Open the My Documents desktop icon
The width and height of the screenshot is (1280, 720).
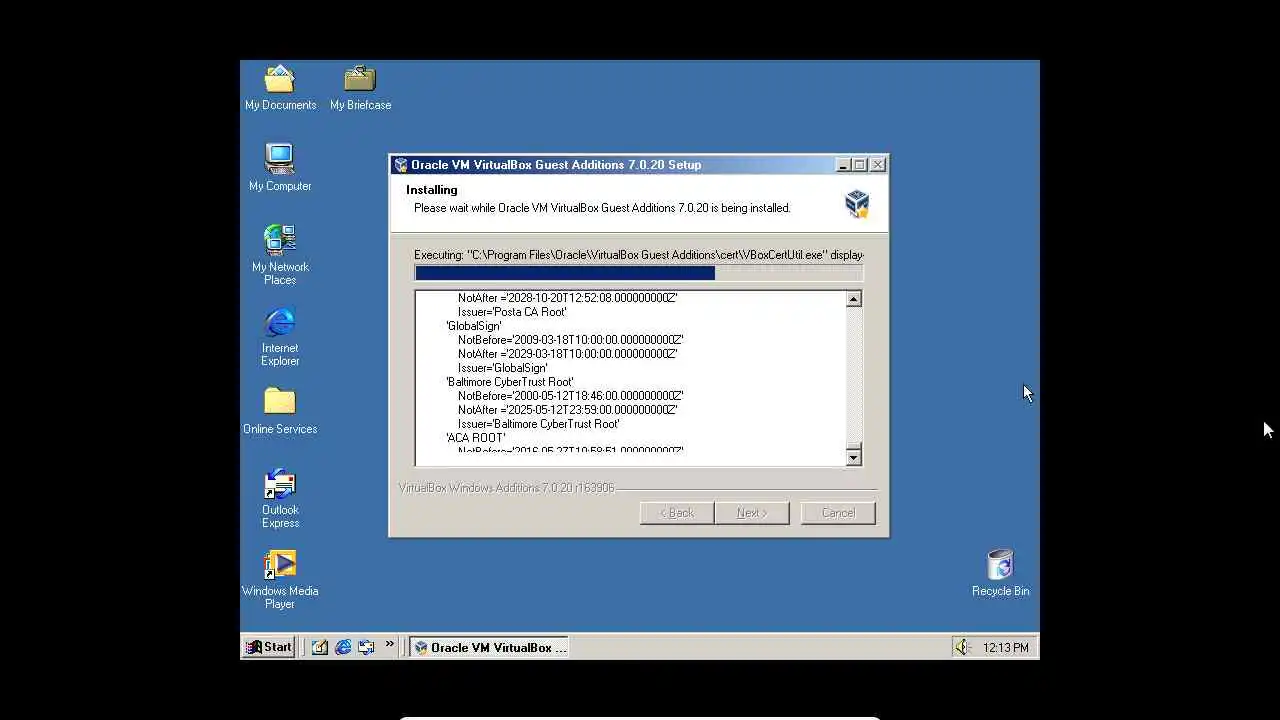coord(280,88)
